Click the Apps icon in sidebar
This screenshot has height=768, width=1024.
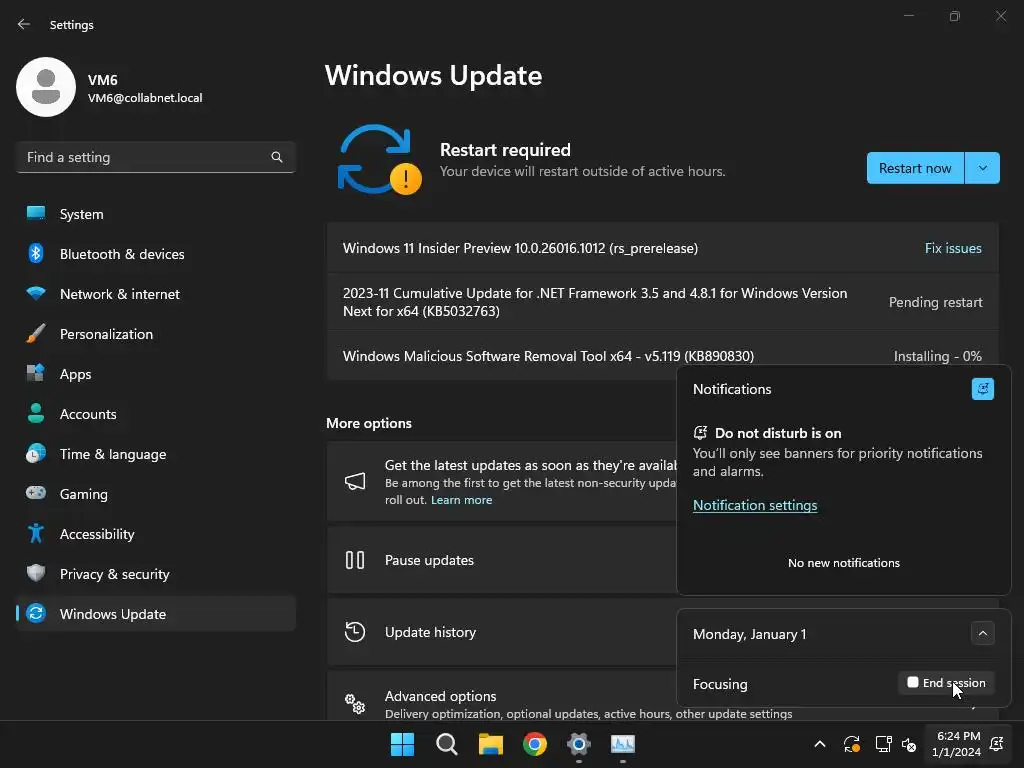[x=36, y=373]
